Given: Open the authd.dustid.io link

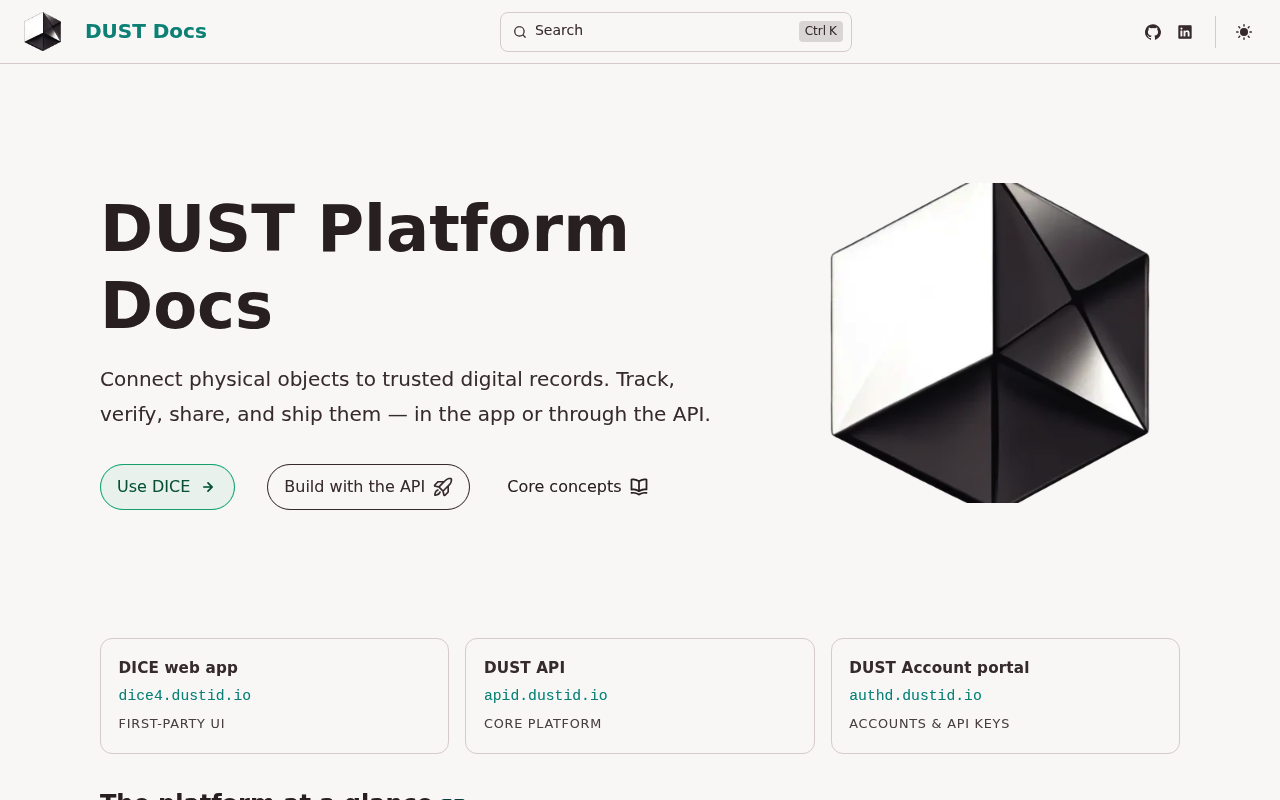Looking at the screenshot, I should tap(915, 696).
